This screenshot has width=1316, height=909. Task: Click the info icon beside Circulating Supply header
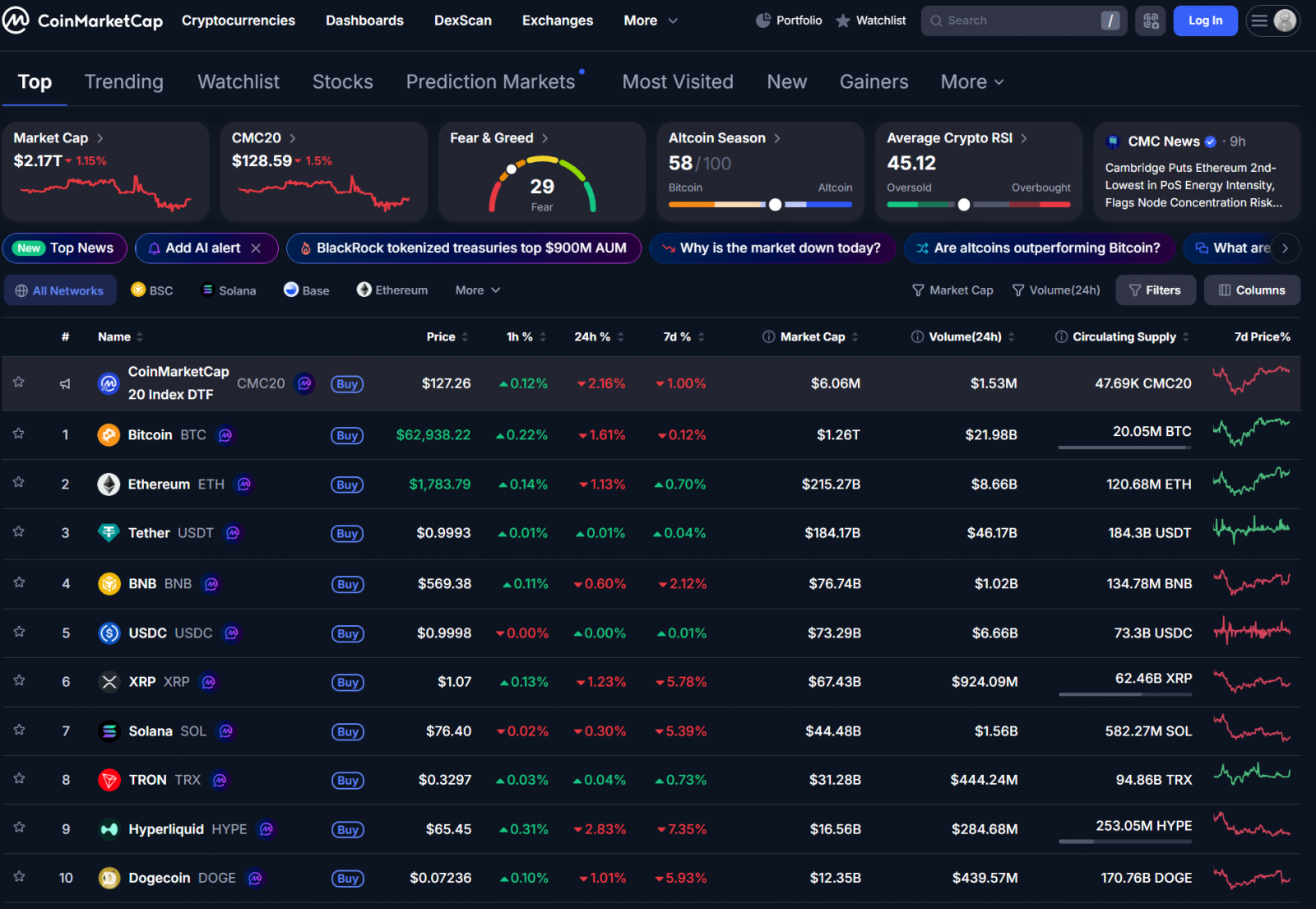[1061, 336]
